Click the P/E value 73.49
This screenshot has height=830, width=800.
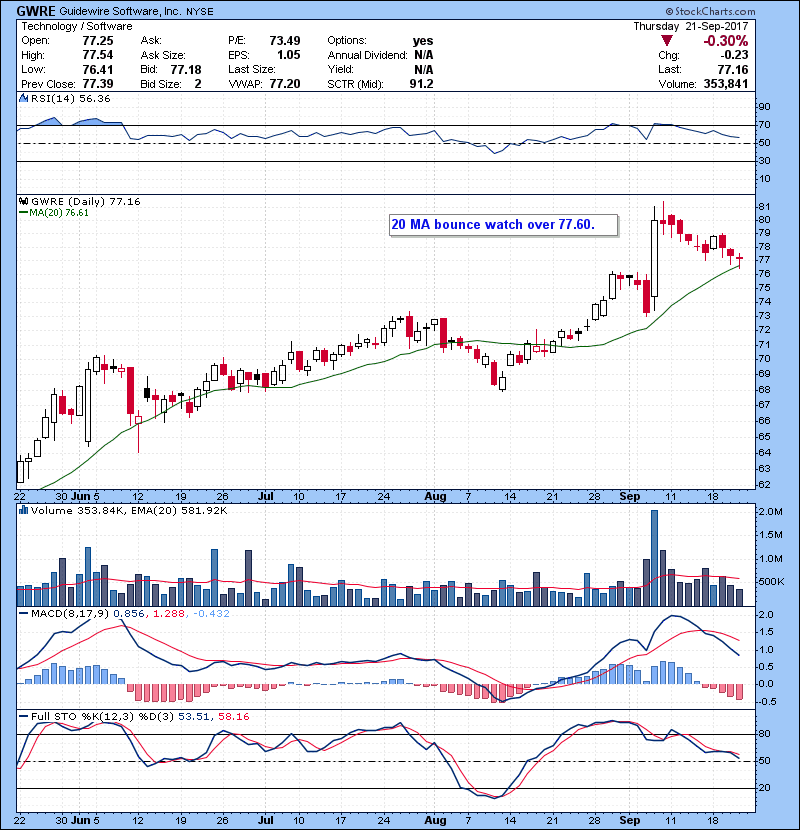coord(285,41)
